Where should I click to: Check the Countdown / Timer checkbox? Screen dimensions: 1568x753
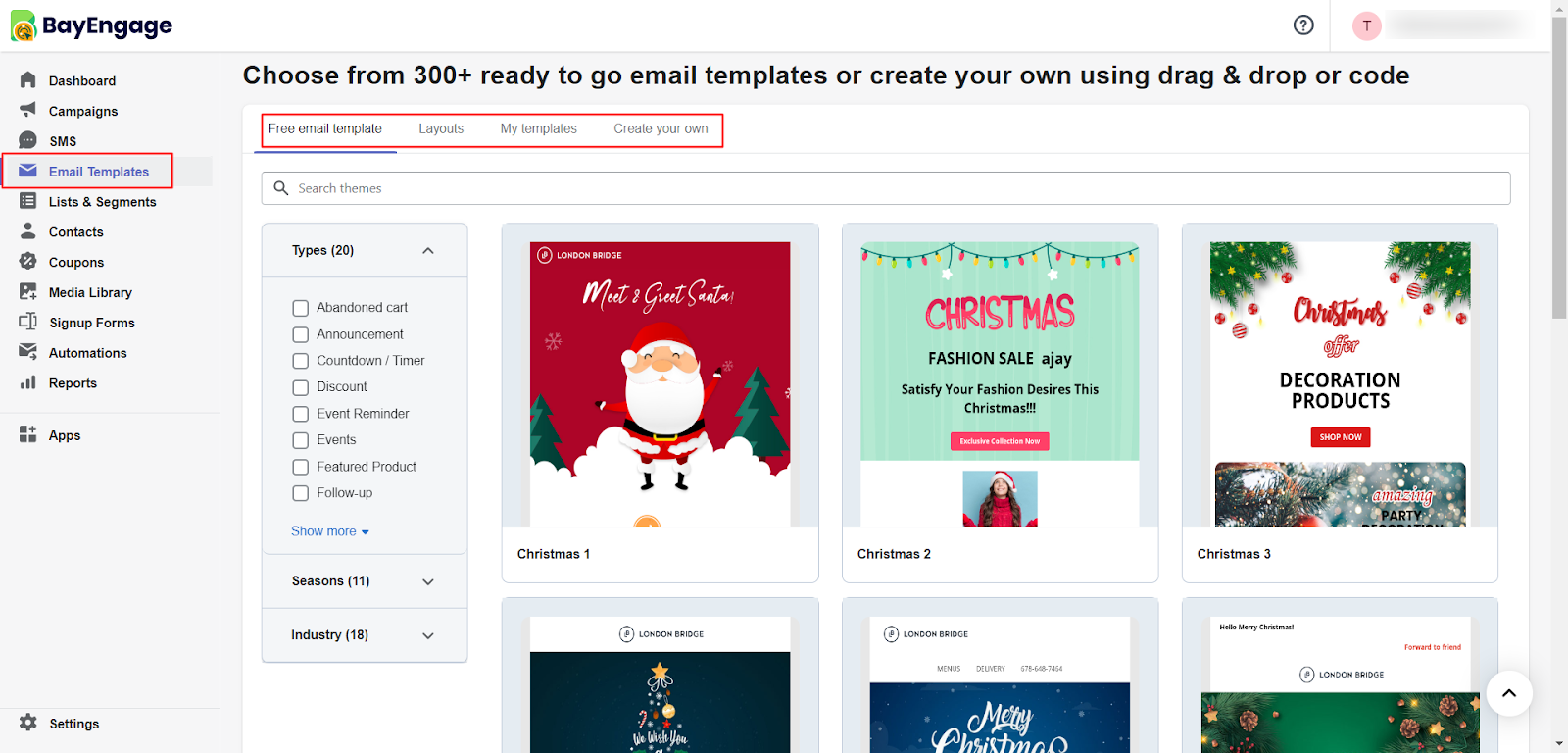click(301, 361)
